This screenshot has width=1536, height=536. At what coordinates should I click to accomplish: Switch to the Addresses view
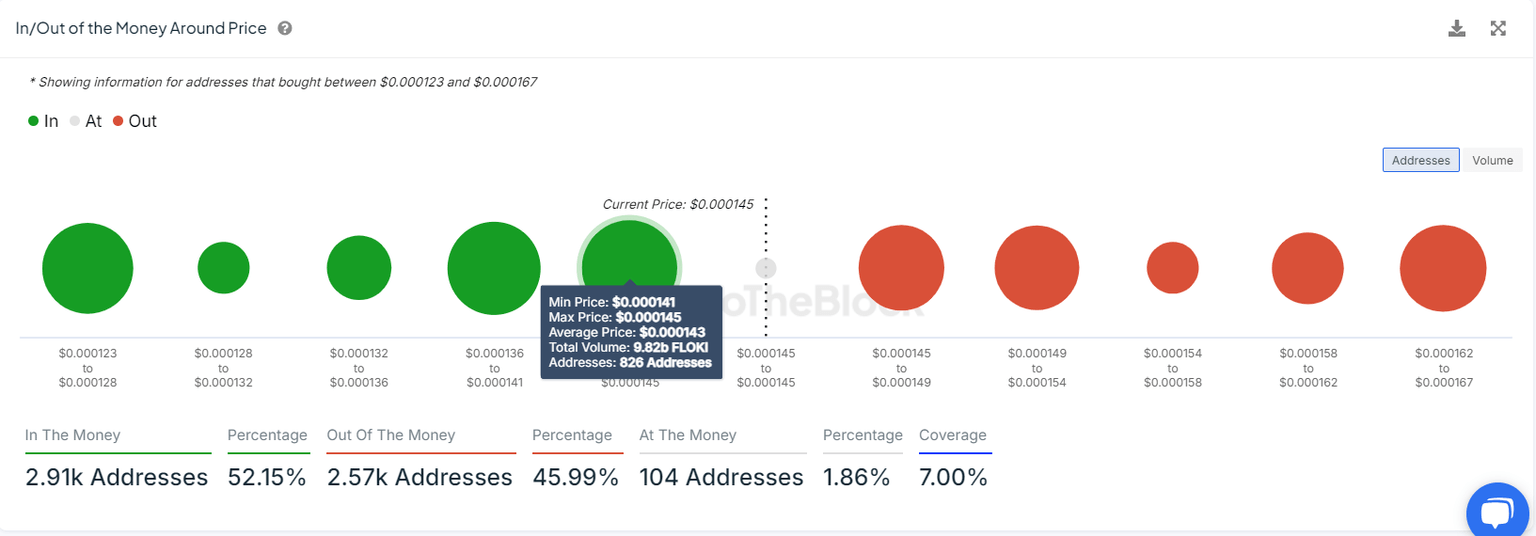tap(1421, 160)
